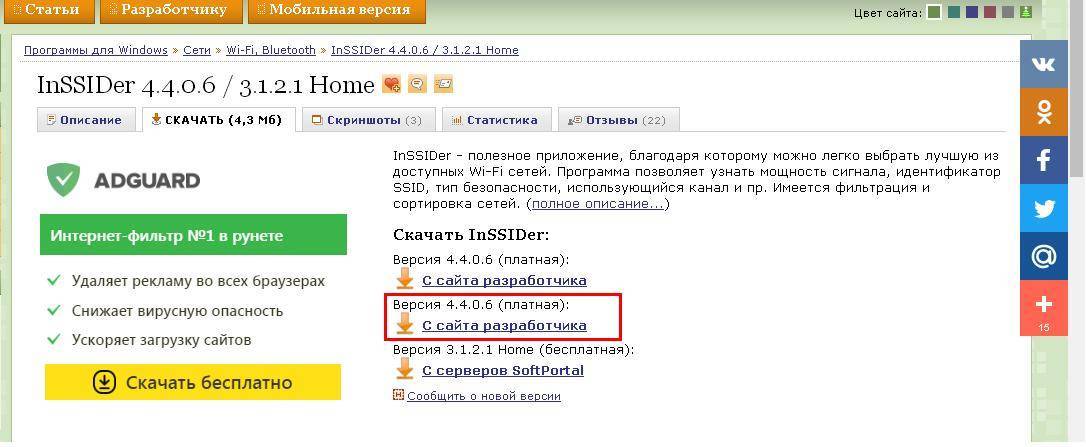Click the Adguard shield logo

point(63,180)
